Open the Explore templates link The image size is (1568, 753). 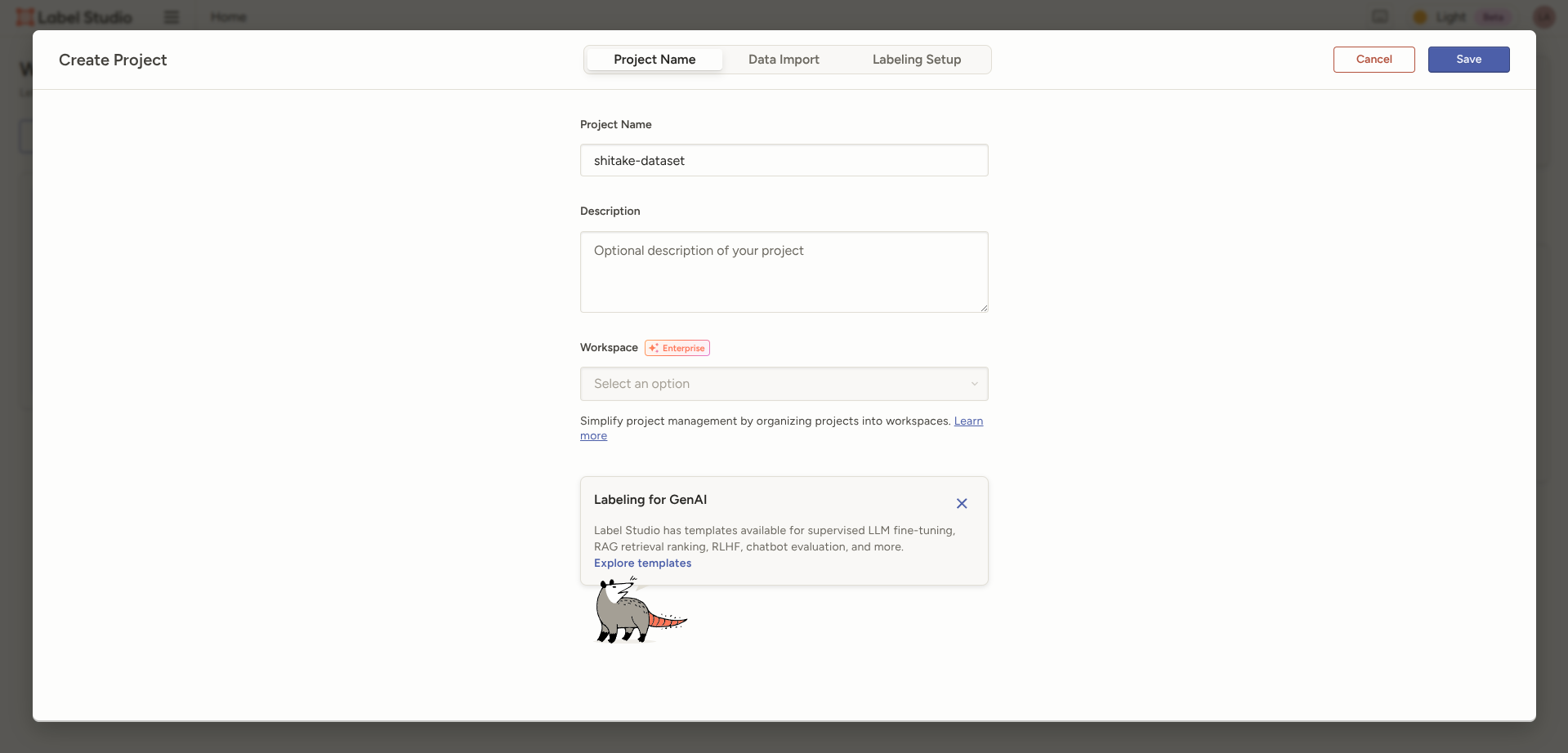642,564
